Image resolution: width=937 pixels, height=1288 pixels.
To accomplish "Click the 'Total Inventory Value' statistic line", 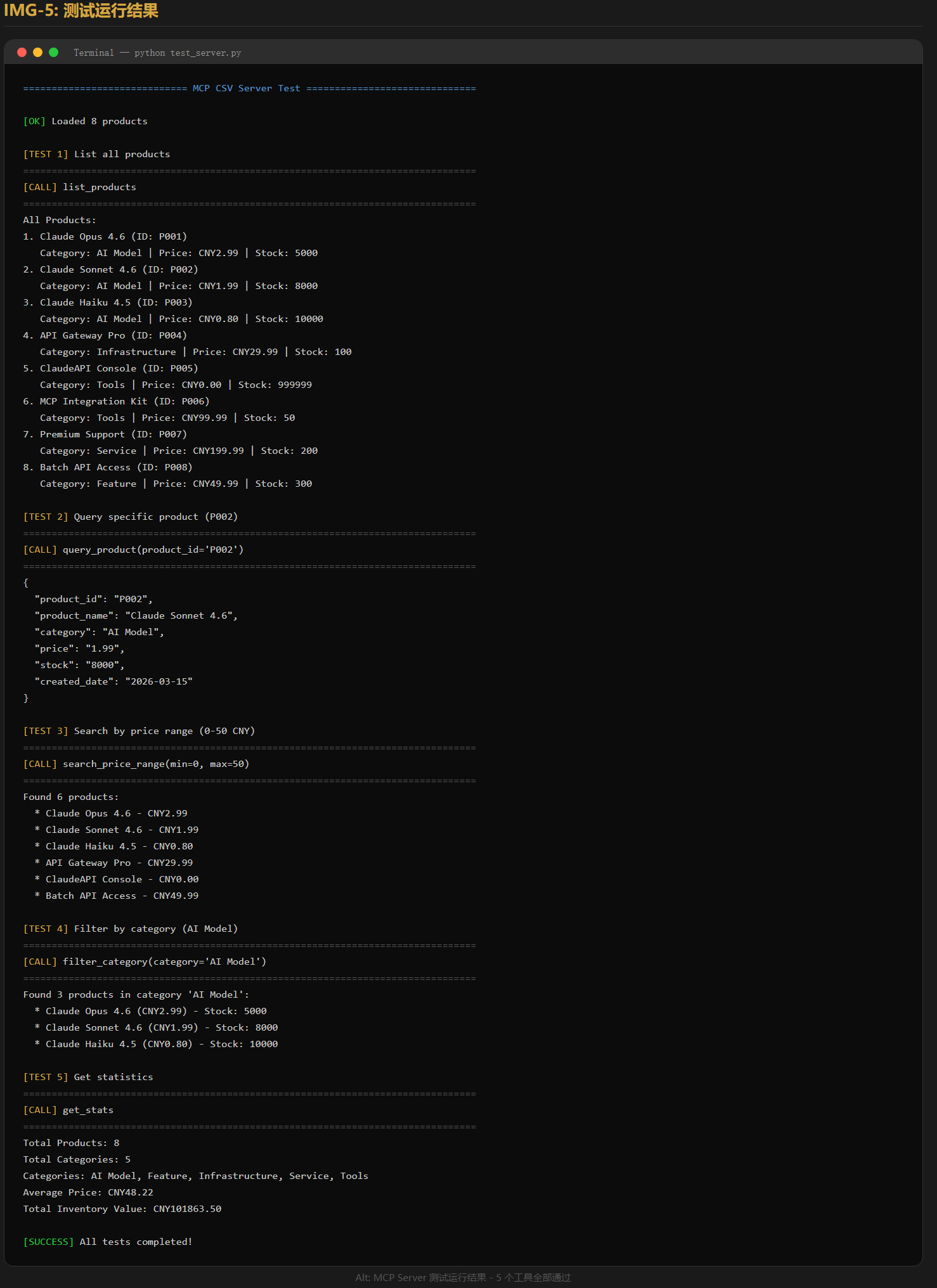I will tap(122, 1209).
